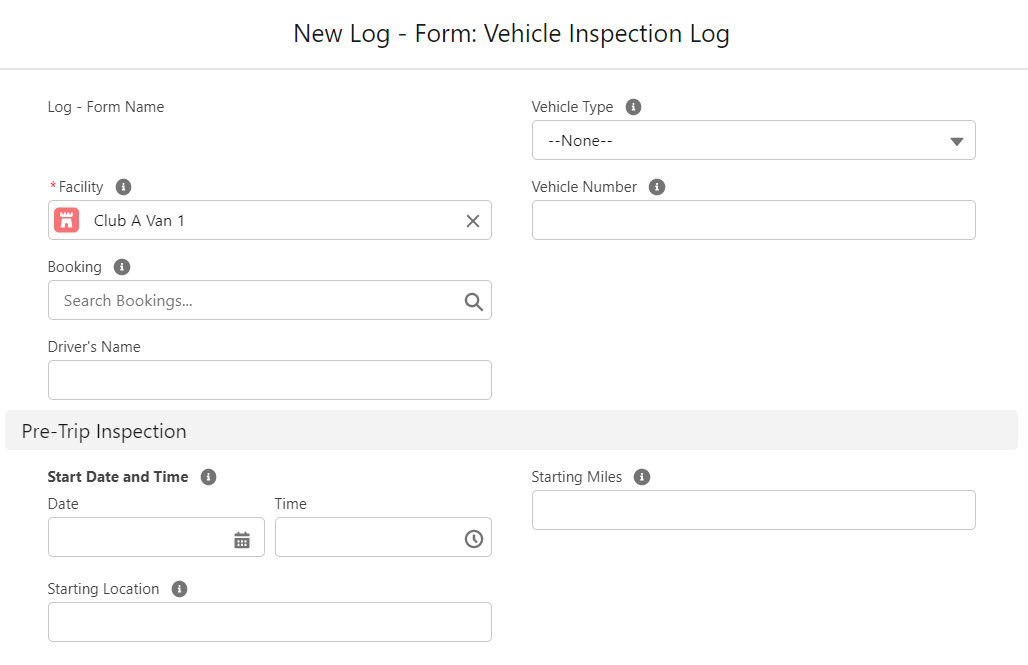This screenshot has height=665, width=1028.
Task: Click the Start Date and Time info icon
Action: [x=208, y=477]
